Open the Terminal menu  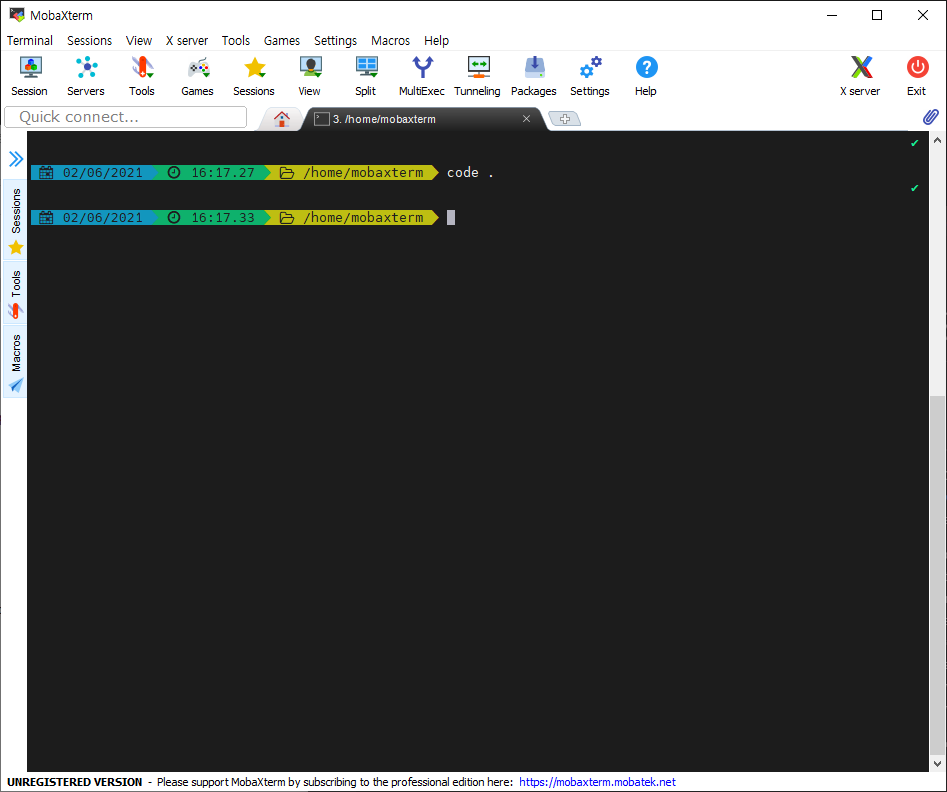30,40
